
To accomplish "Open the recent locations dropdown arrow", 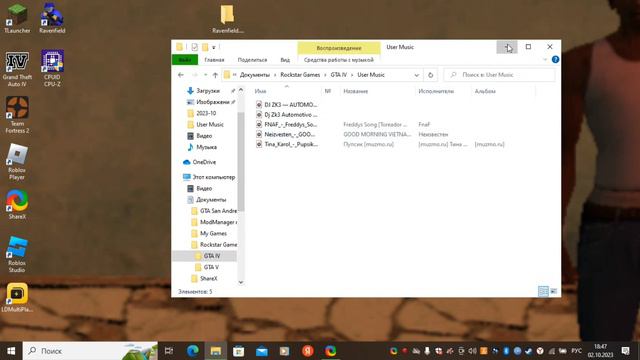I will pos(205,75).
